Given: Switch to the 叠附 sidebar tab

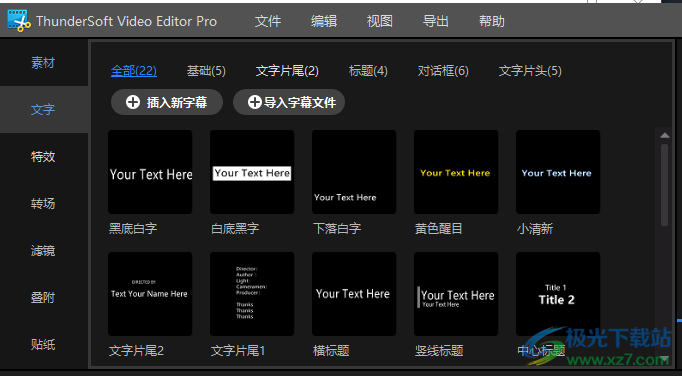Looking at the screenshot, I should point(43,298).
